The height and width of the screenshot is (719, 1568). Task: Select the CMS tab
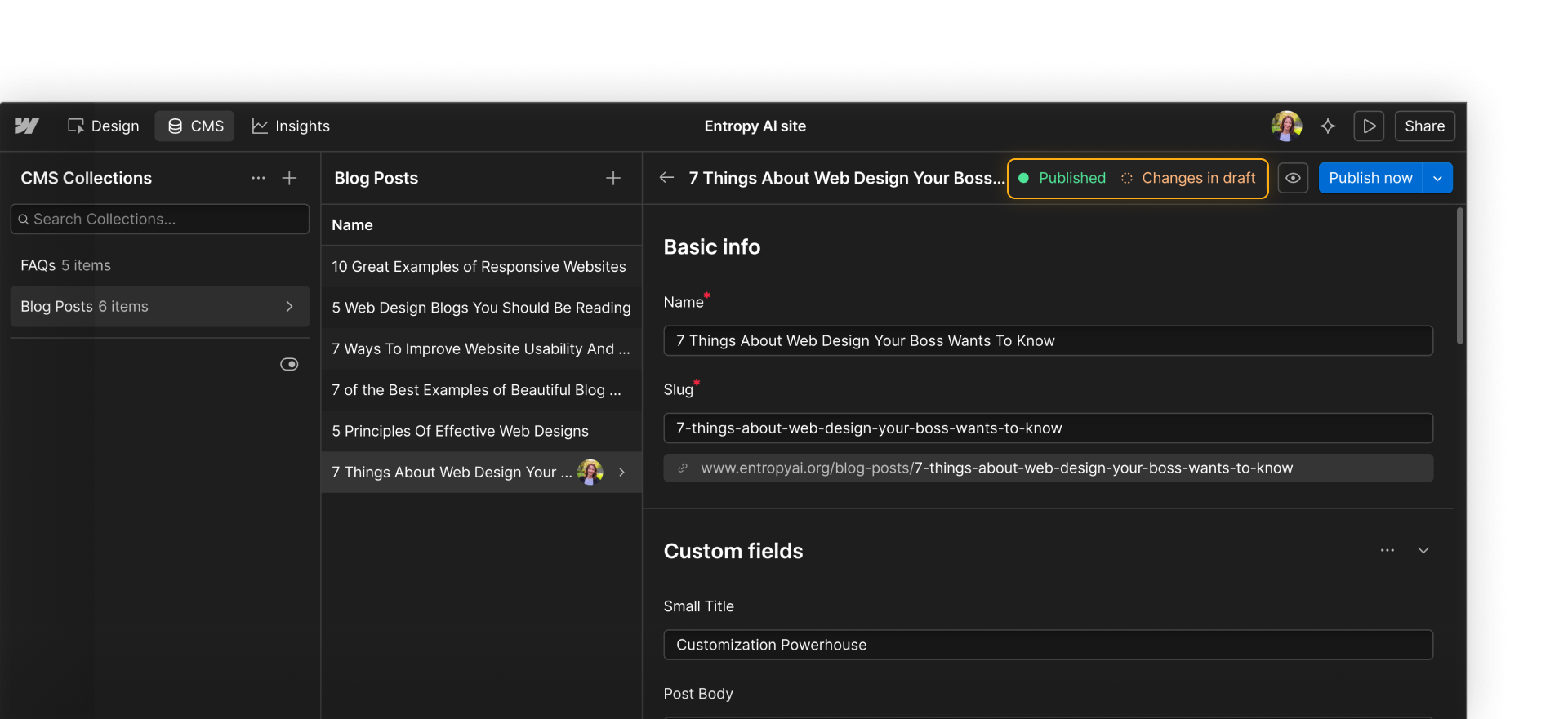coord(195,126)
